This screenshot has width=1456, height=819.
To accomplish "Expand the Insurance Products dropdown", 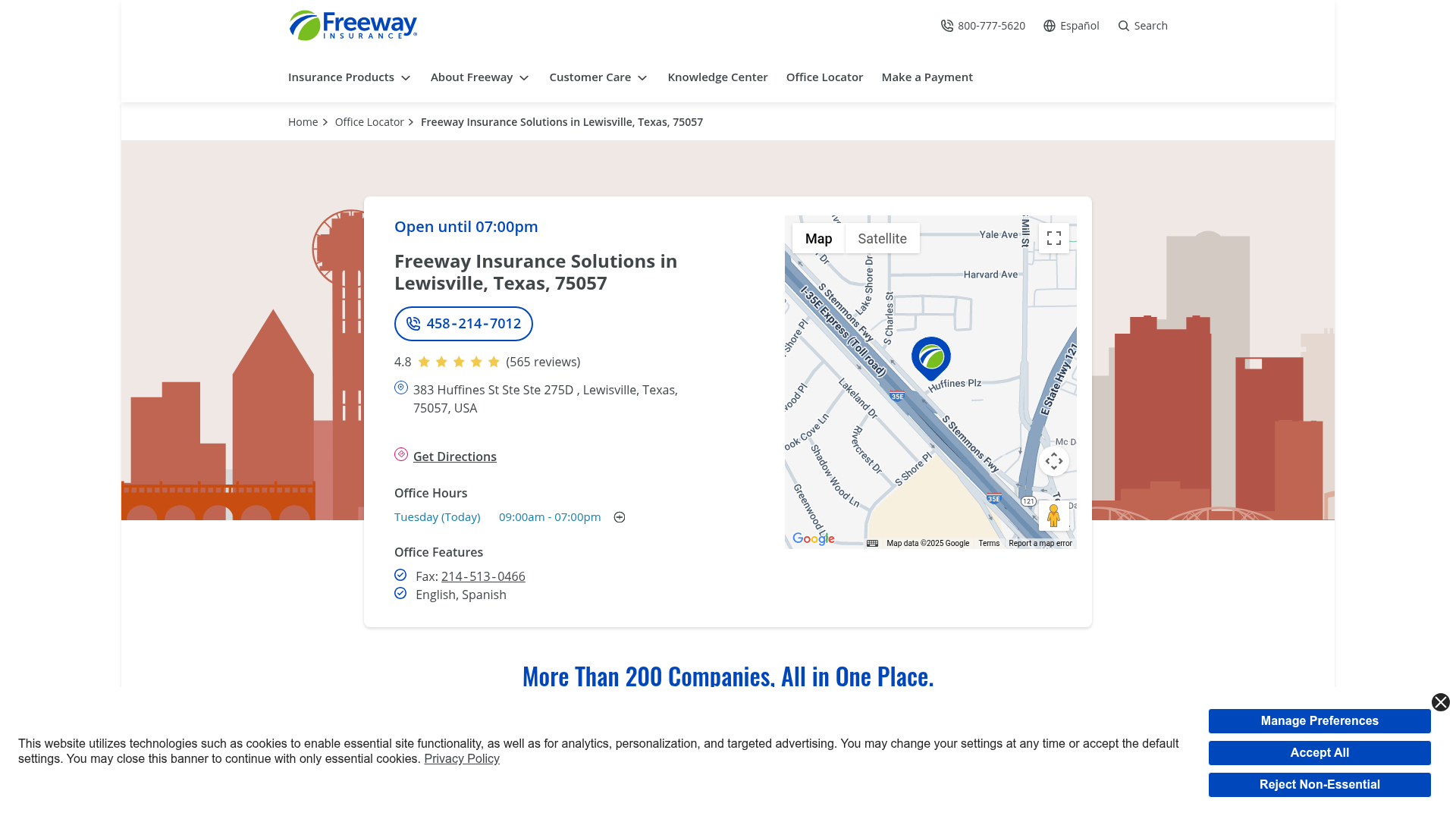I will coord(348,77).
